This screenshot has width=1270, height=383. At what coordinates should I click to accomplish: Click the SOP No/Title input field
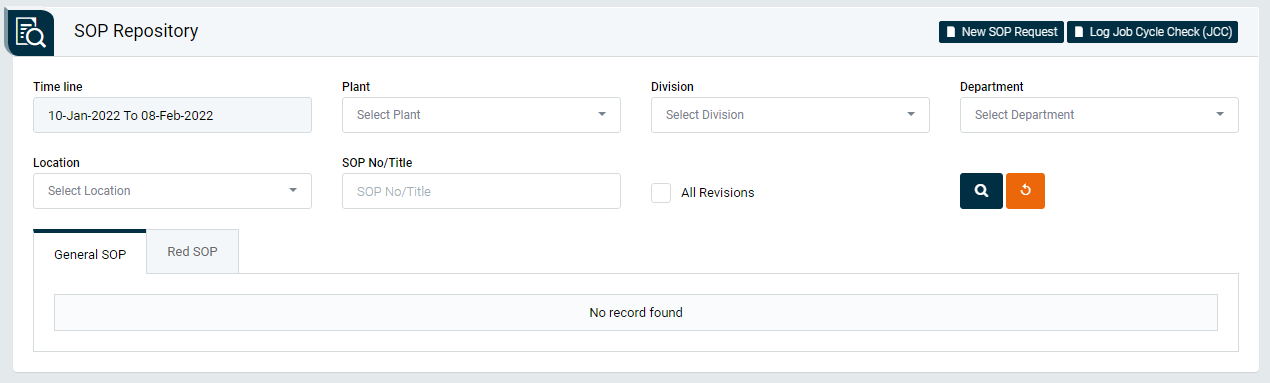[x=481, y=191]
